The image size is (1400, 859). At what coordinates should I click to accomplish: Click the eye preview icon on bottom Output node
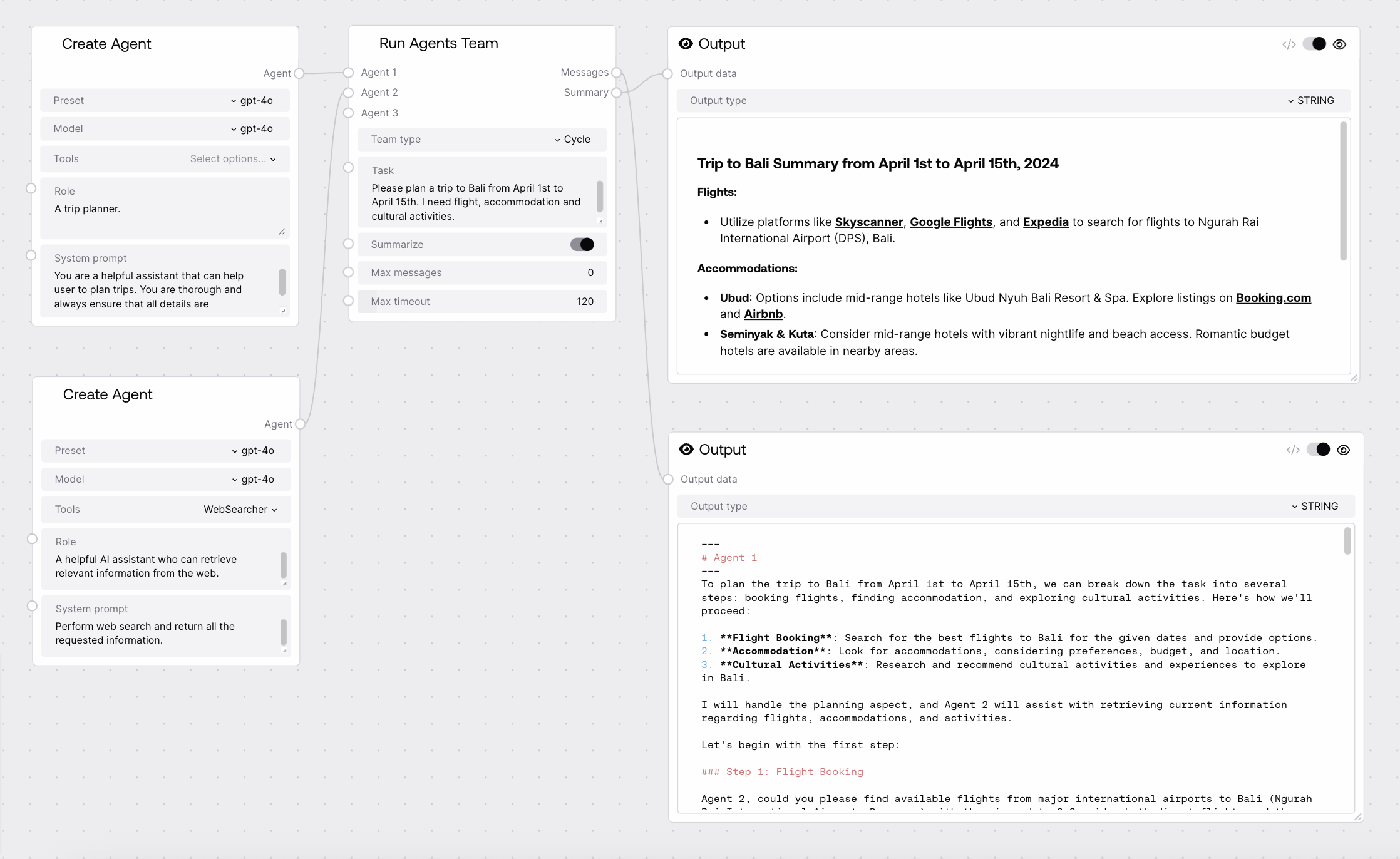pyautogui.click(x=1343, y=450)
